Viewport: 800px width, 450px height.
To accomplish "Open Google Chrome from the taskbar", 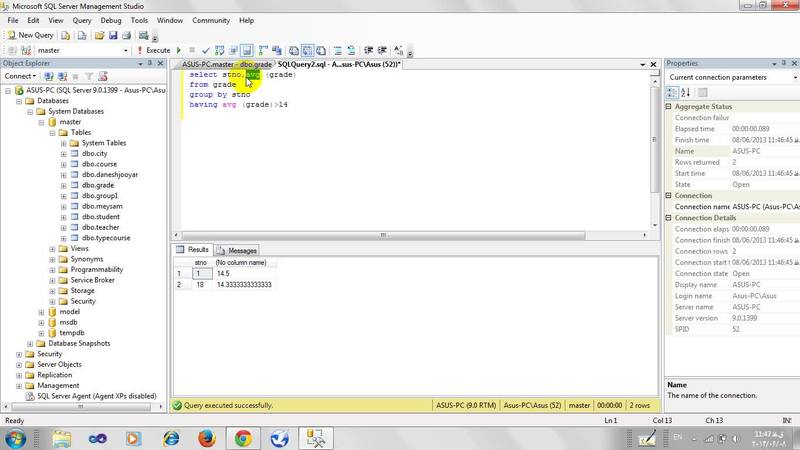I will (x=243, y=438).
